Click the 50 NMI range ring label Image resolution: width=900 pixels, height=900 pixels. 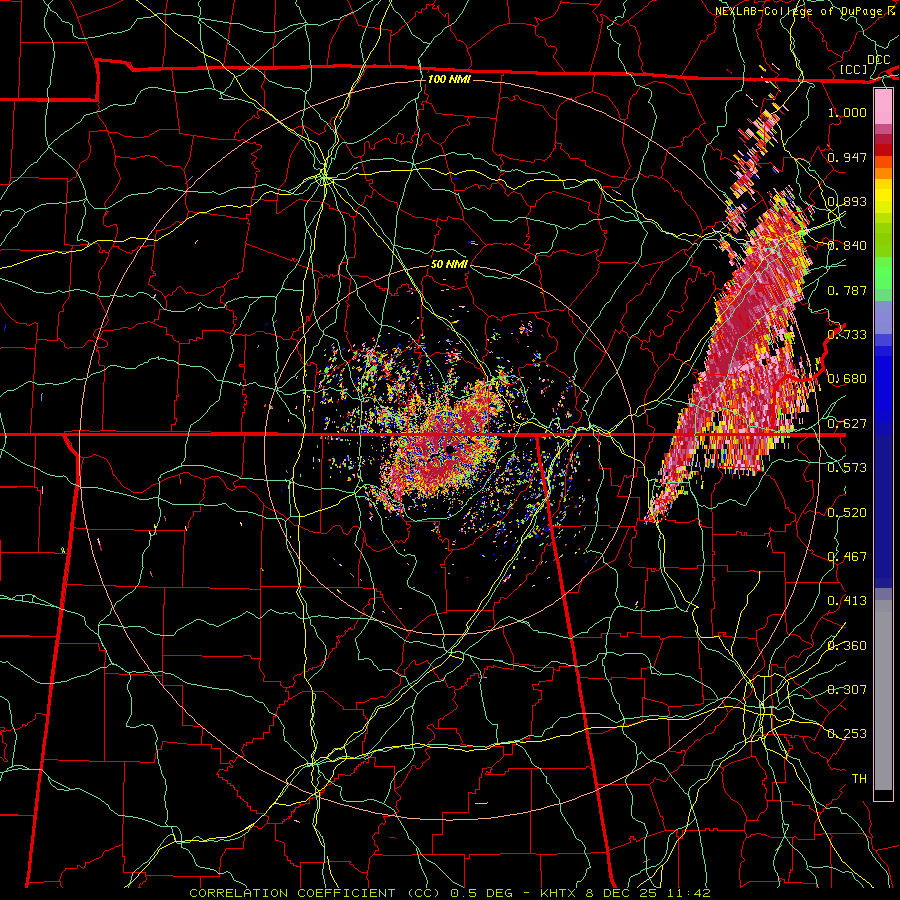[449, 264]
